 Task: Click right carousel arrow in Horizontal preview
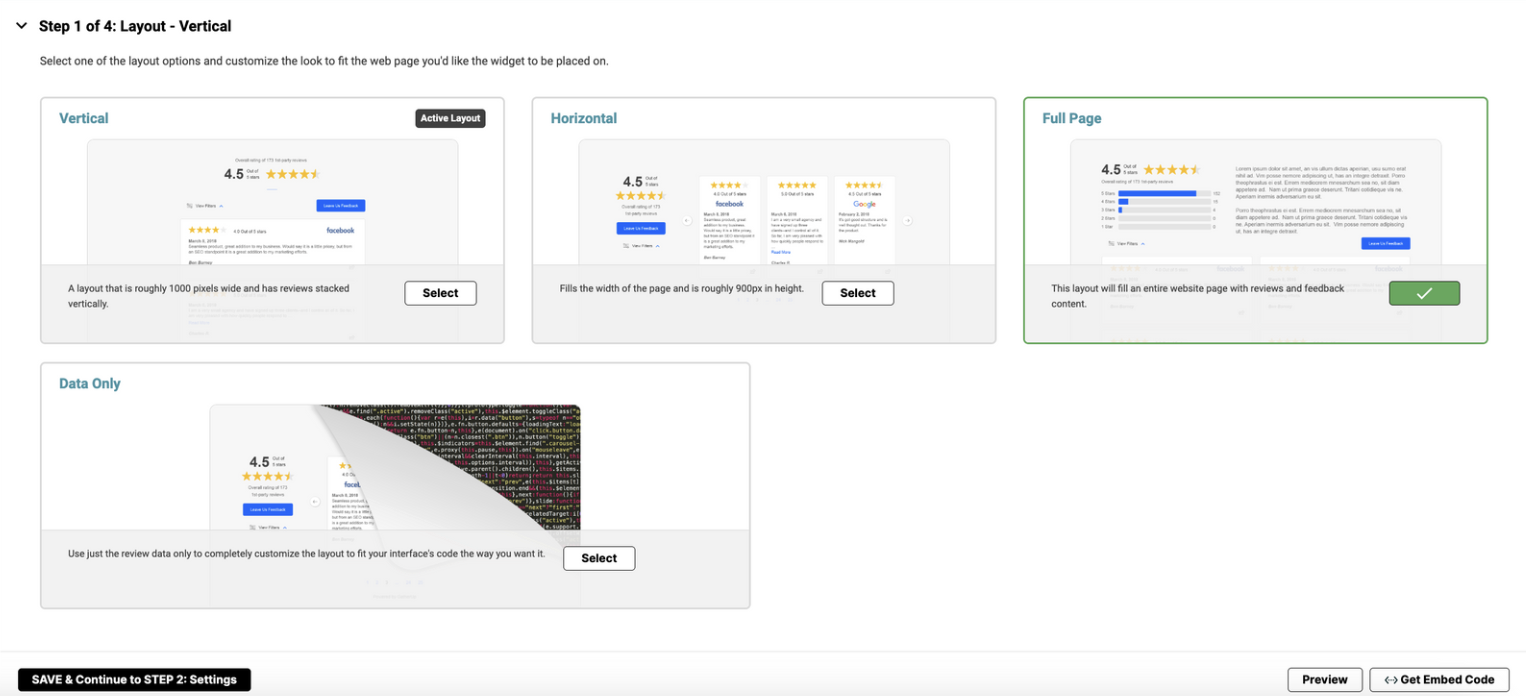click(907, 220)
